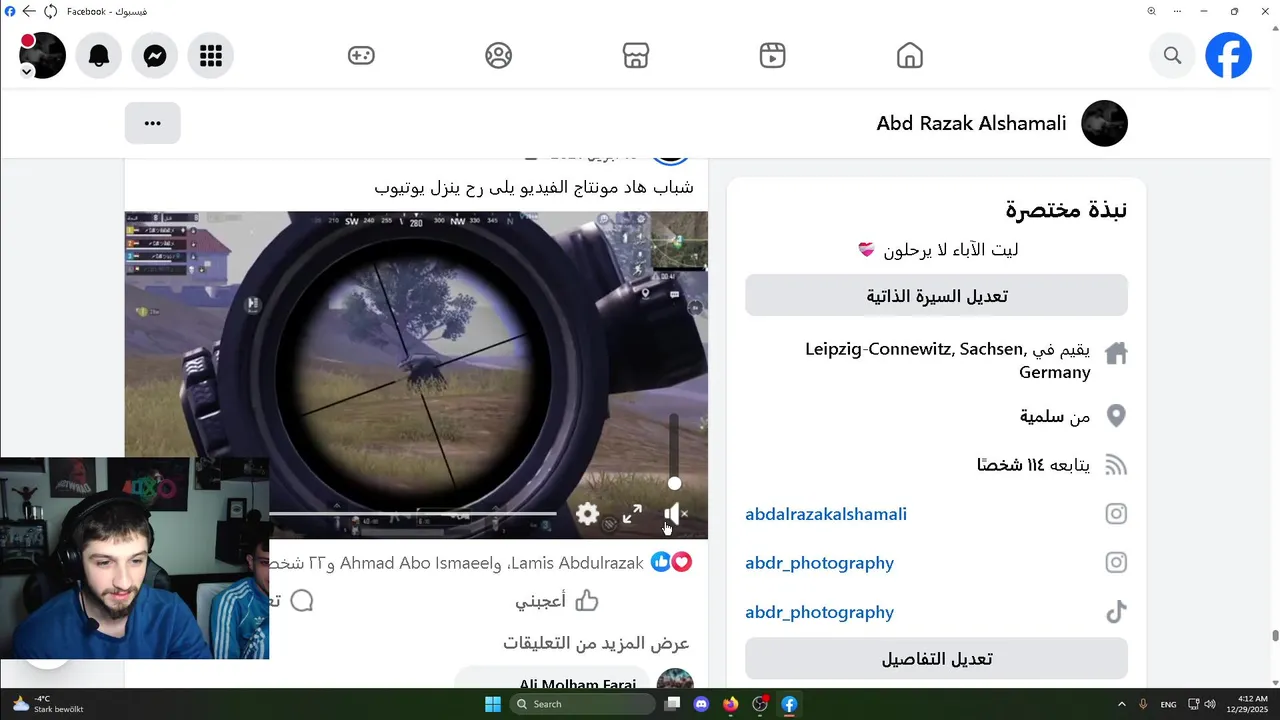Click the Facebook icon in the taskbar
The image size is (1280, 720).
(x=789, y=704)
